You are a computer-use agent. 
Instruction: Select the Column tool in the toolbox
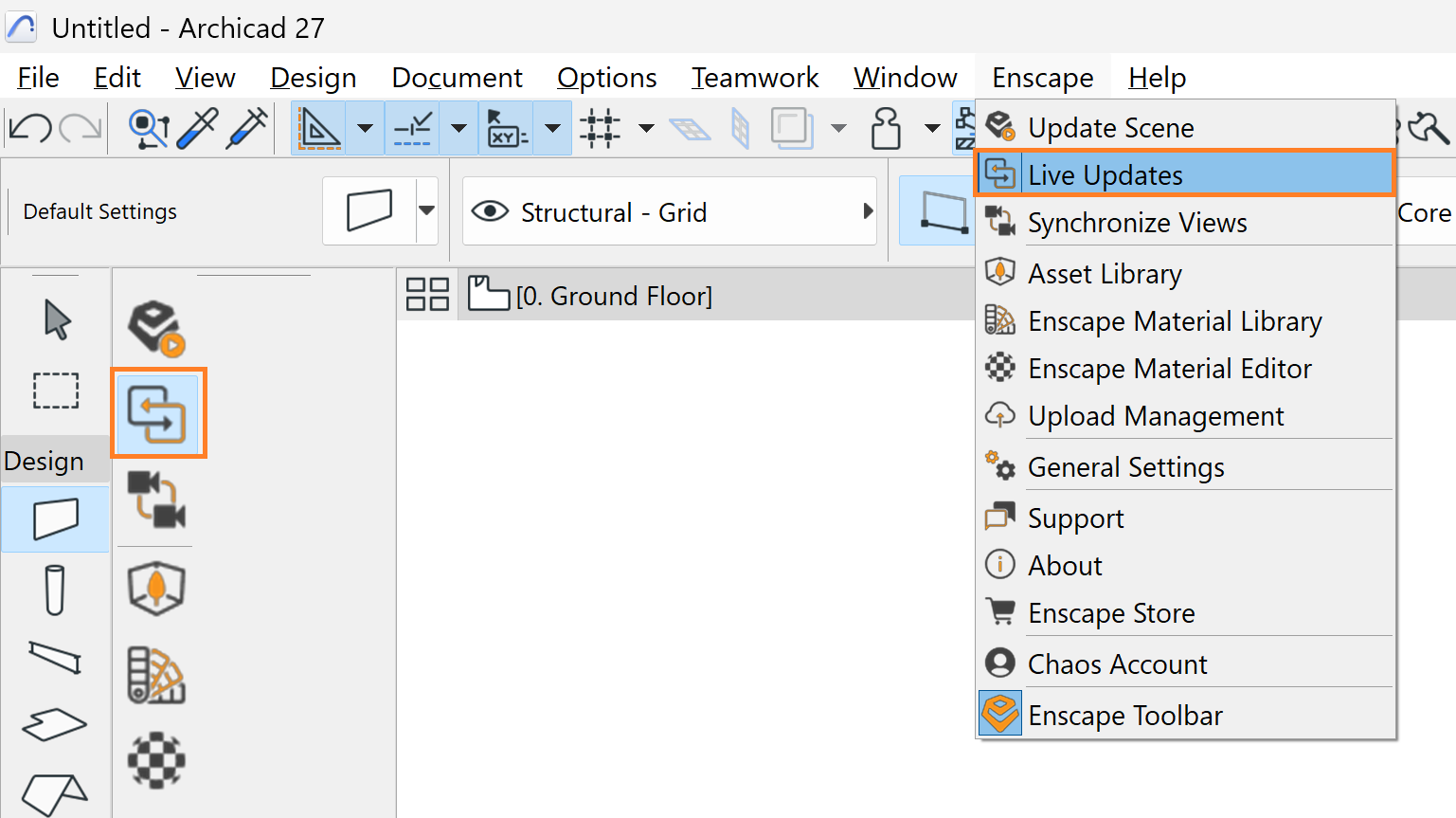[x=55, y=590]
